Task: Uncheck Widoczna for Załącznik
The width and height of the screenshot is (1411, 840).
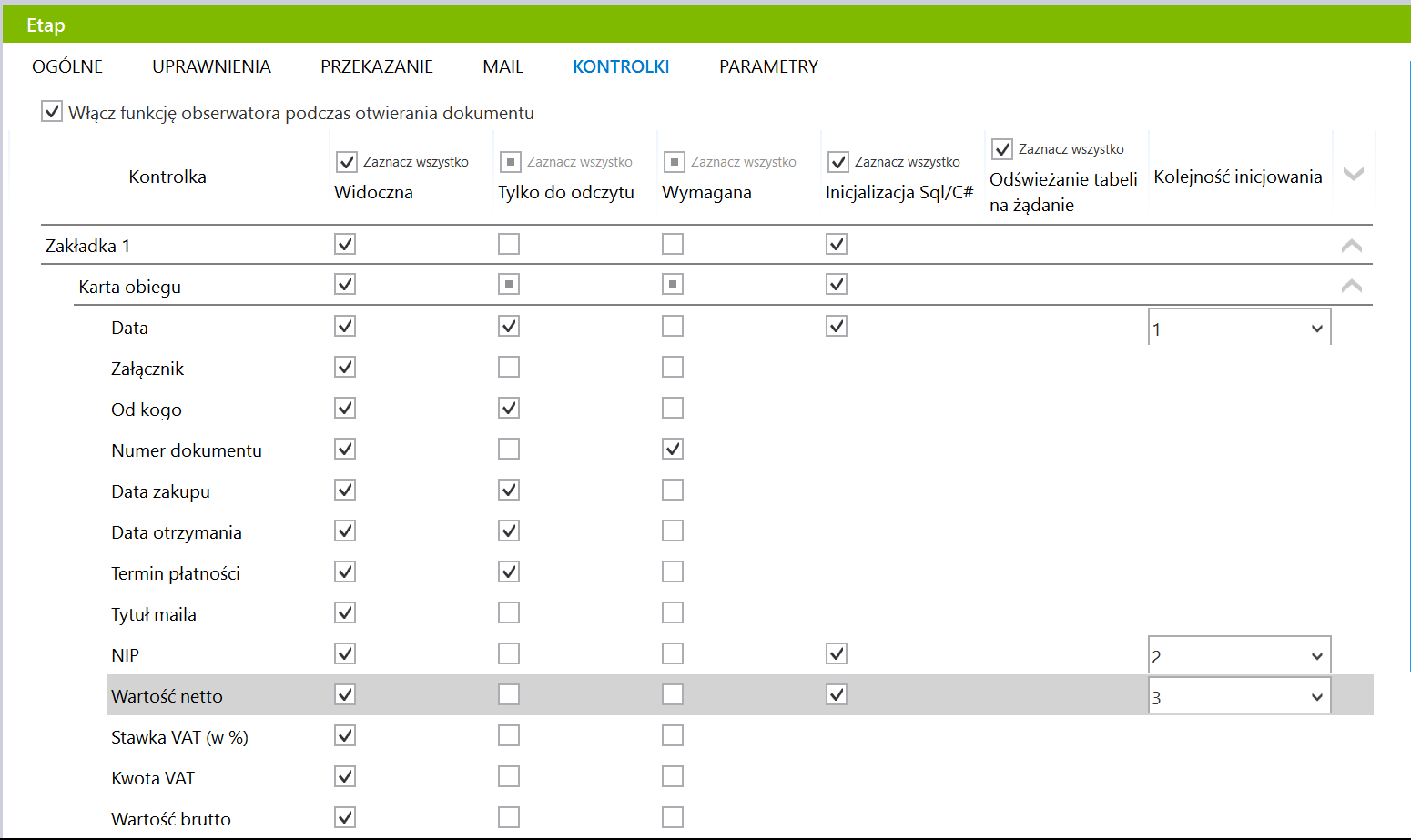Action: coord(345,367)
